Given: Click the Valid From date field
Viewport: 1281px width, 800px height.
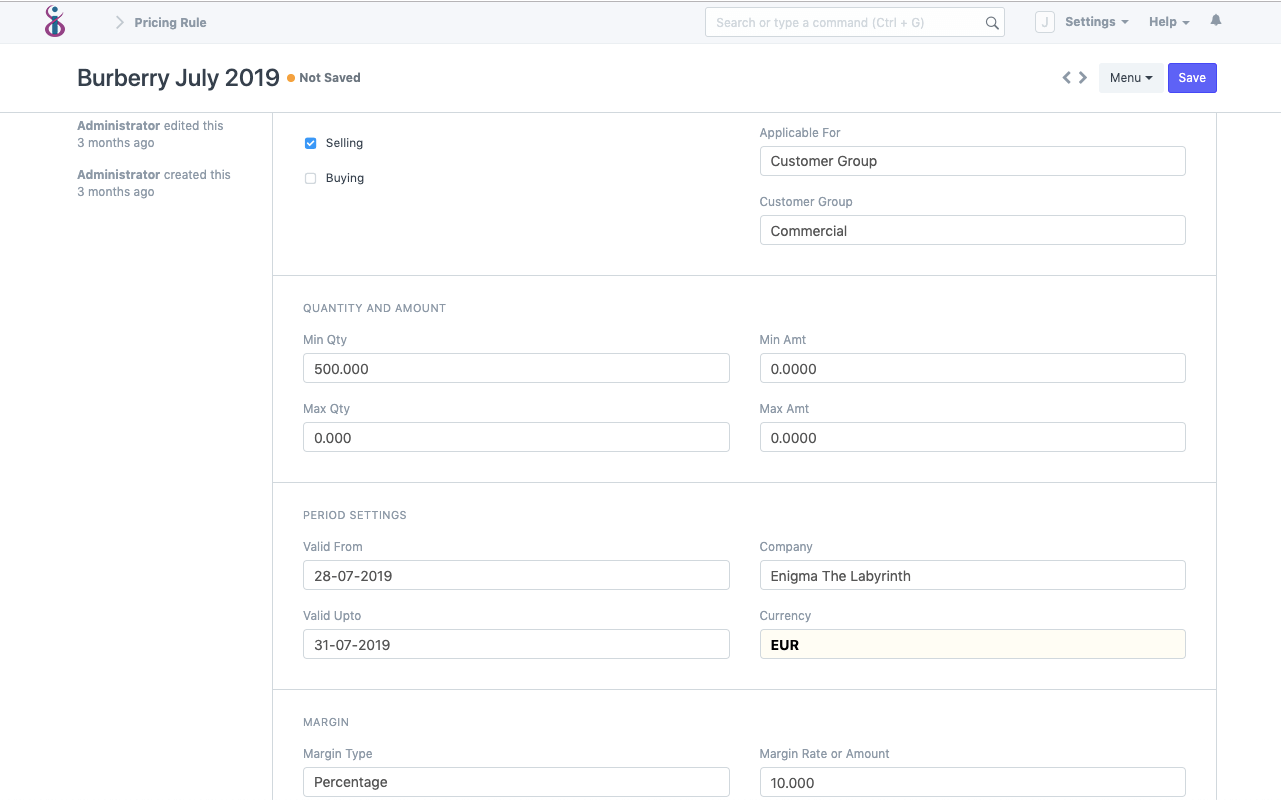Looking at the screenshot, I should click(x=515, y=575).
